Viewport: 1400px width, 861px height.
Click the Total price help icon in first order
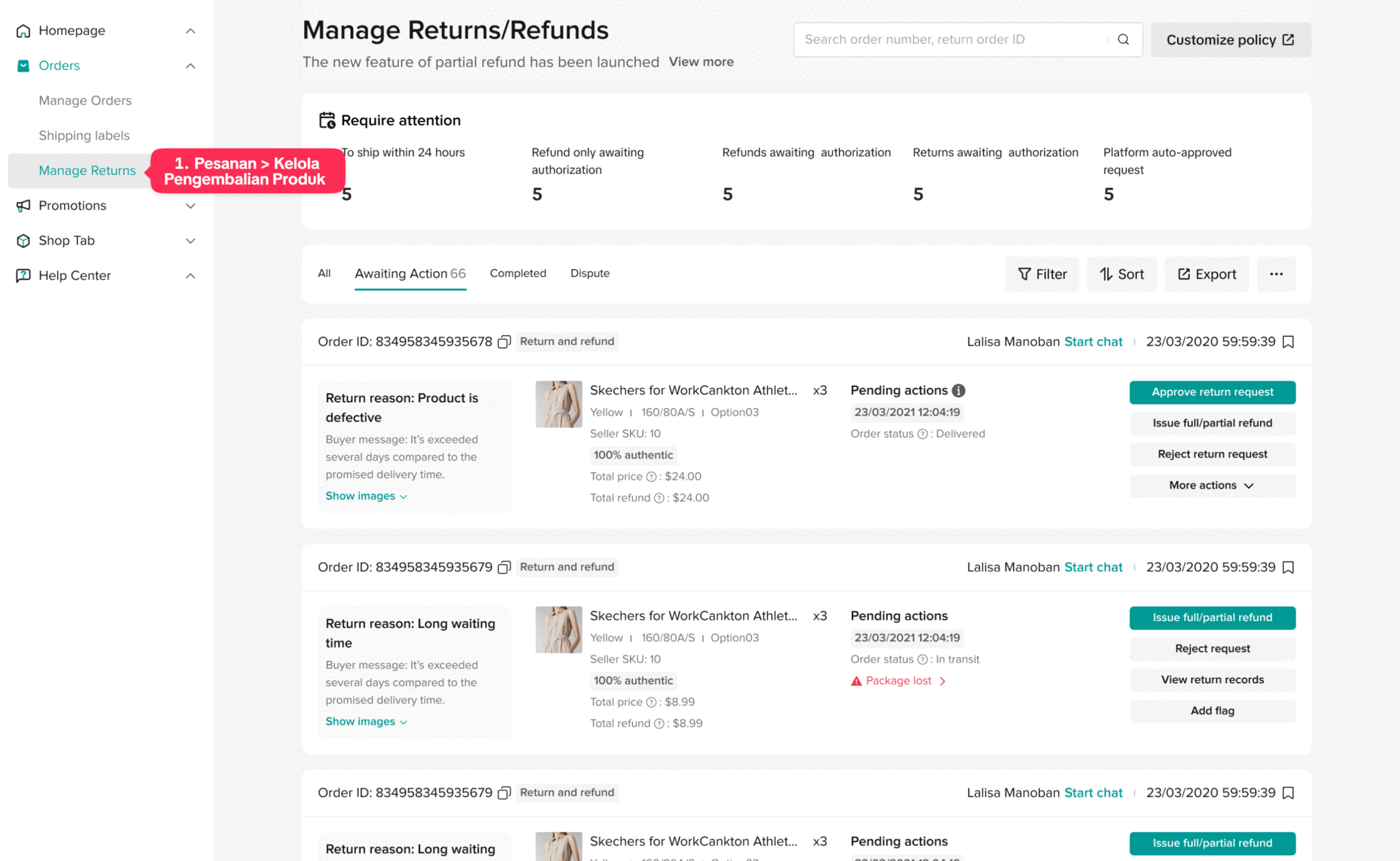point(651,477)
